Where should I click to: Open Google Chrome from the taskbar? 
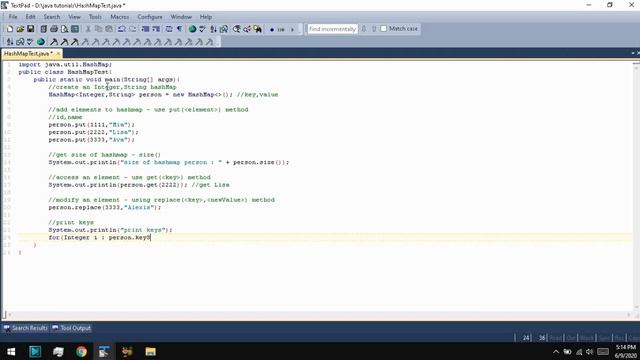coord(81,351)
